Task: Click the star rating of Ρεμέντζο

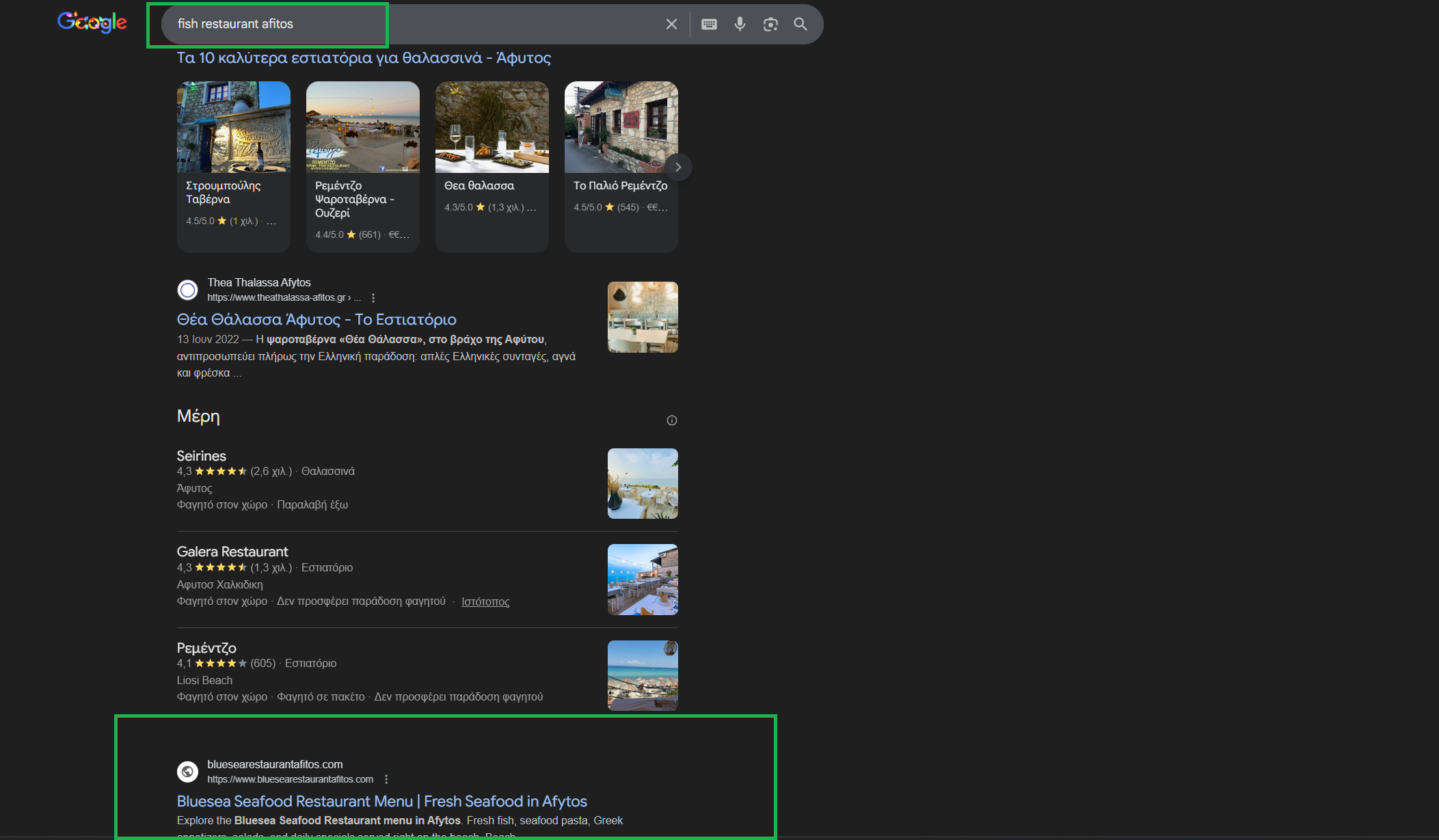Action: coord(220,663)
